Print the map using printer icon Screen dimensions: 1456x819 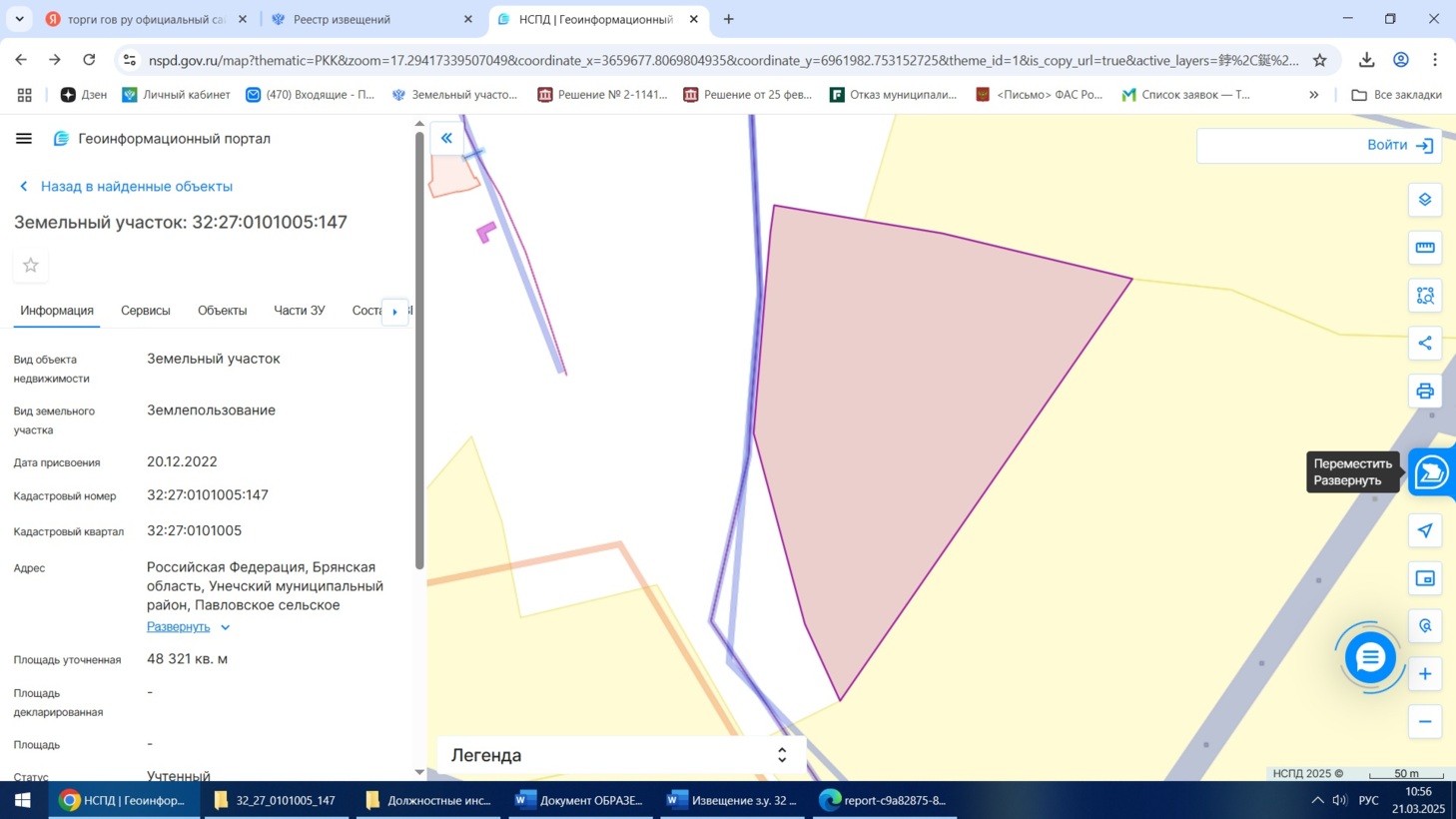1424,392
